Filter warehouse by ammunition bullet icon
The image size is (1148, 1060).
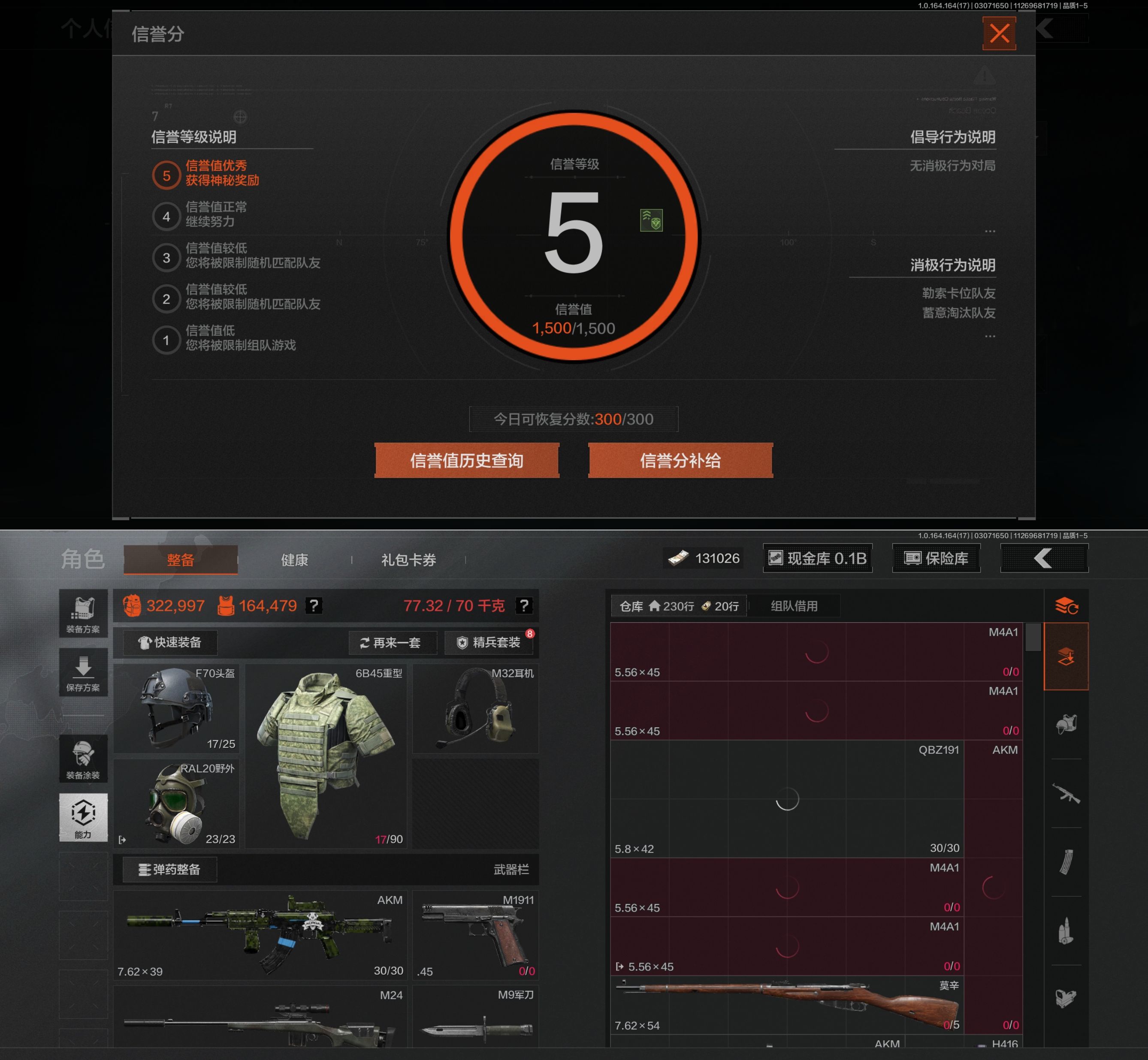[1066, 931]
